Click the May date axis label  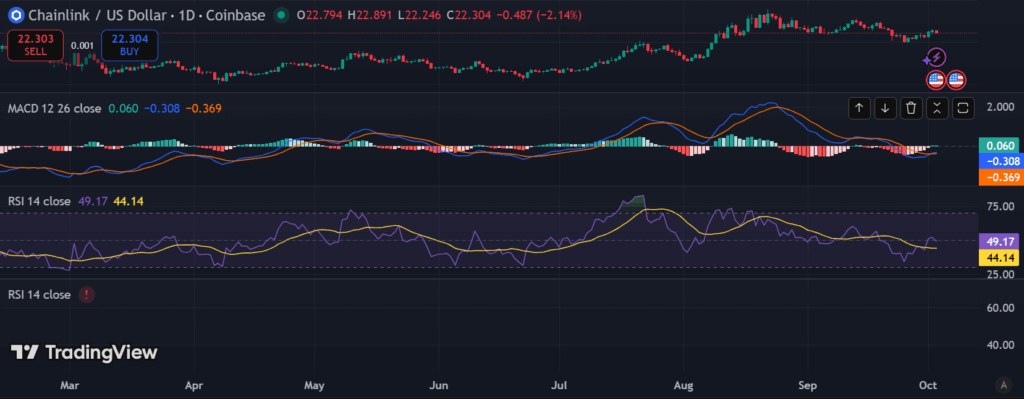click(x=315, y=386)
